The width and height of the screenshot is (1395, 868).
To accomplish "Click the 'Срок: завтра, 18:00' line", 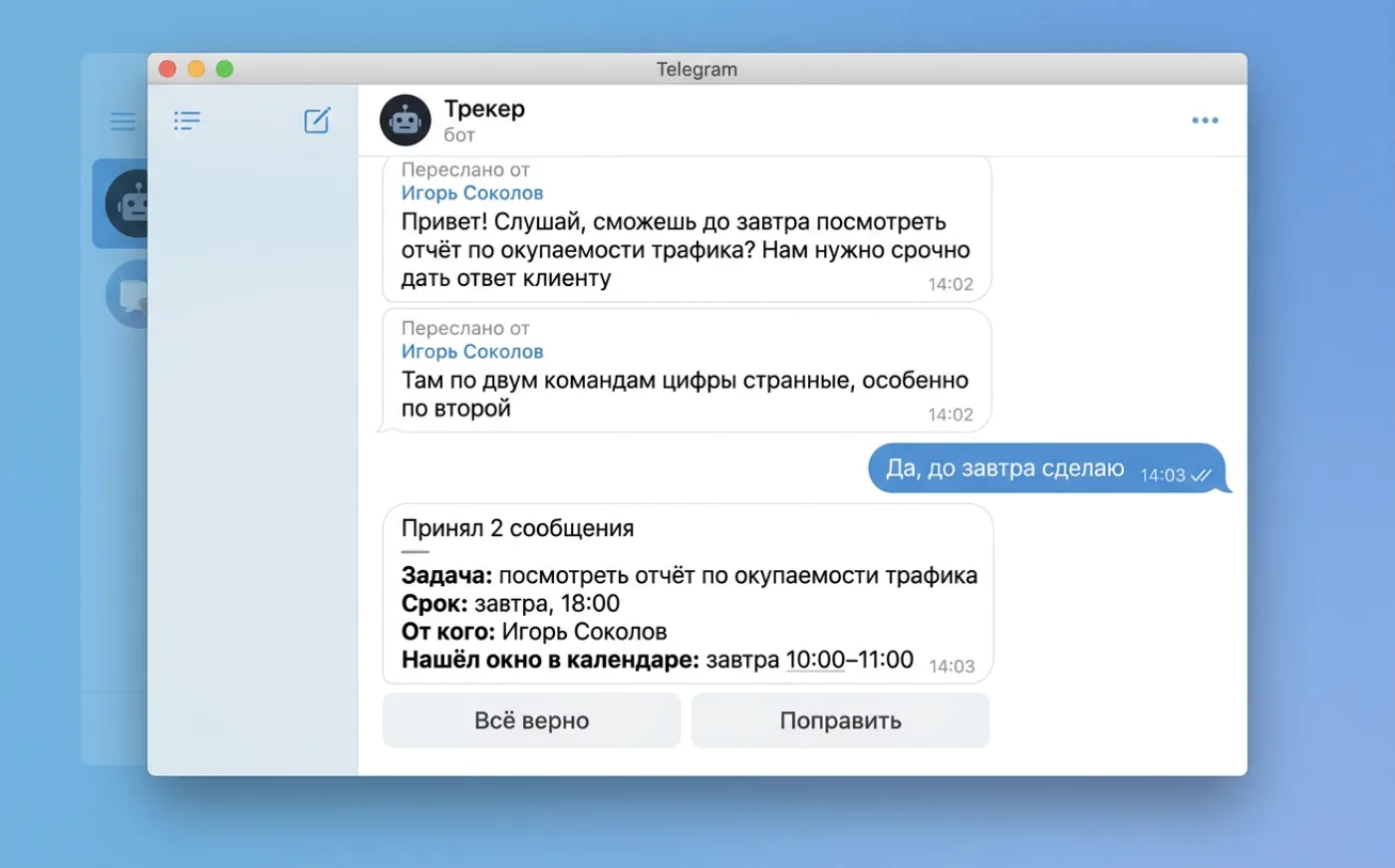I will point(511,604).
